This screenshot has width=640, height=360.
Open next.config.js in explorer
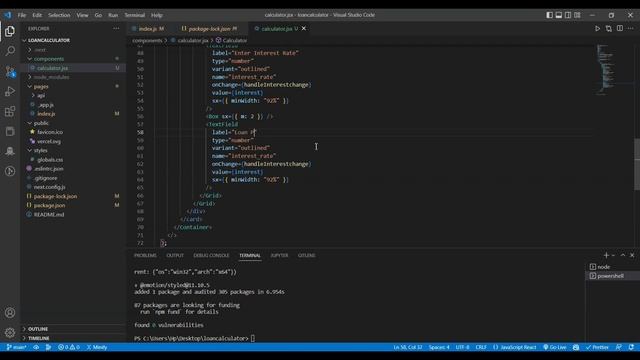pos(73,187)
